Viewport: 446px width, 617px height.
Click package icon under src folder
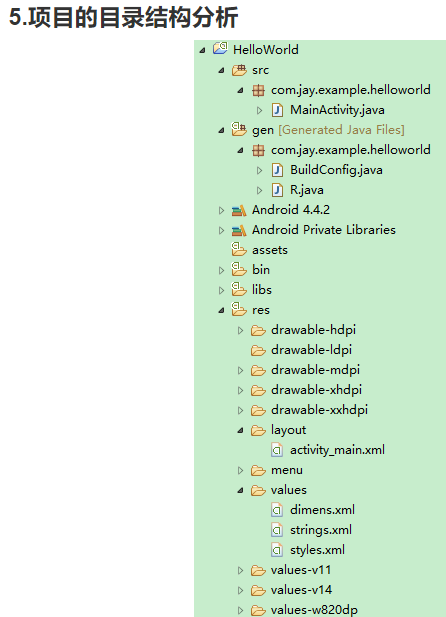[258, 91]
